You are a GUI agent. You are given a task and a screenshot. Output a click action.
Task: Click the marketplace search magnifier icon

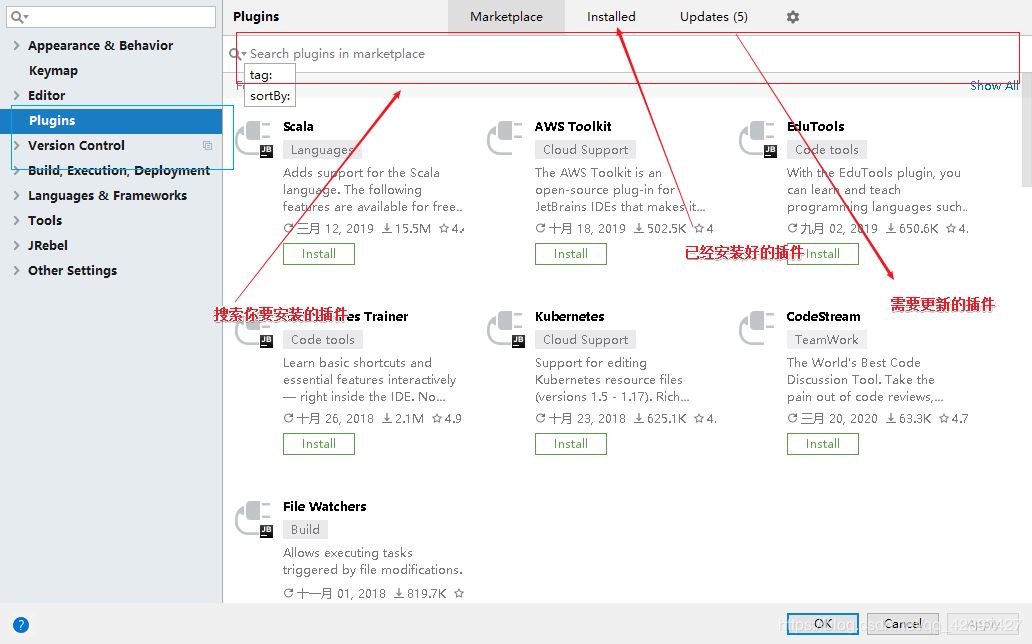coord(237,54)
